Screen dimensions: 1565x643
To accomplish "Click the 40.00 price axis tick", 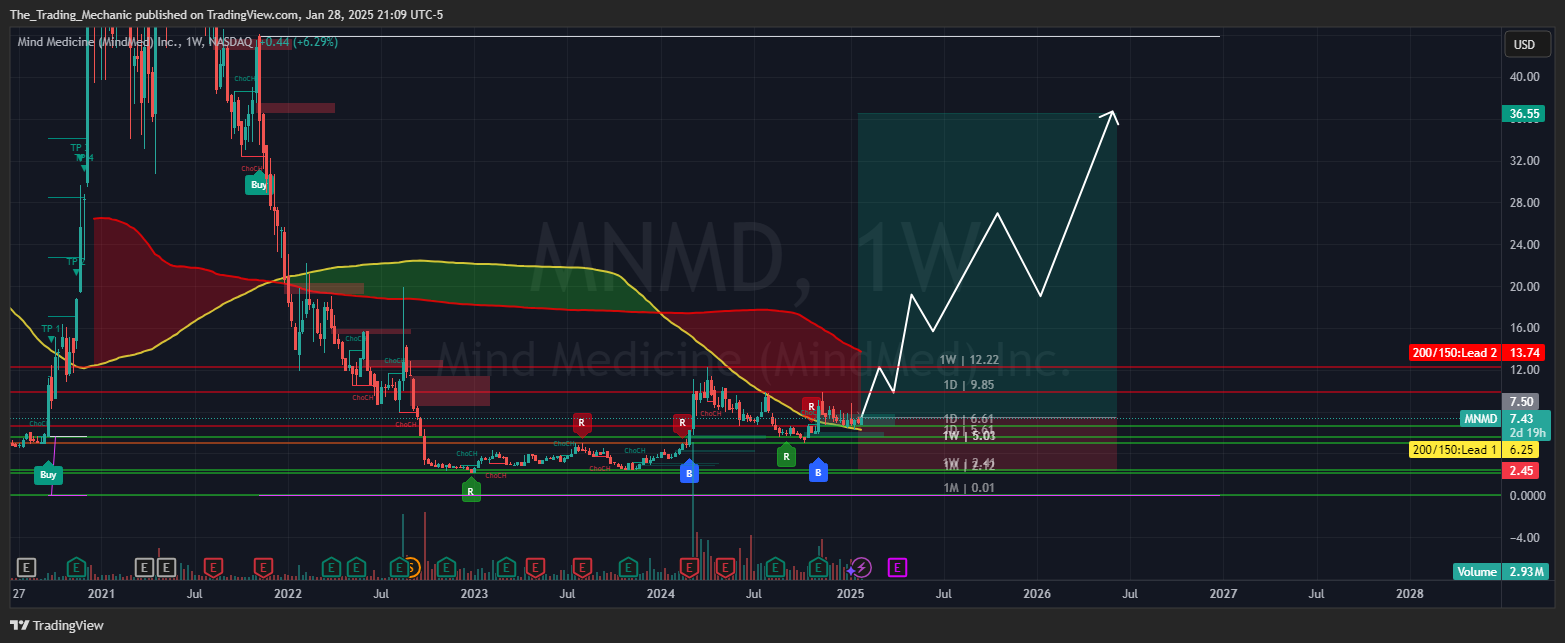I will [1525, 77].
